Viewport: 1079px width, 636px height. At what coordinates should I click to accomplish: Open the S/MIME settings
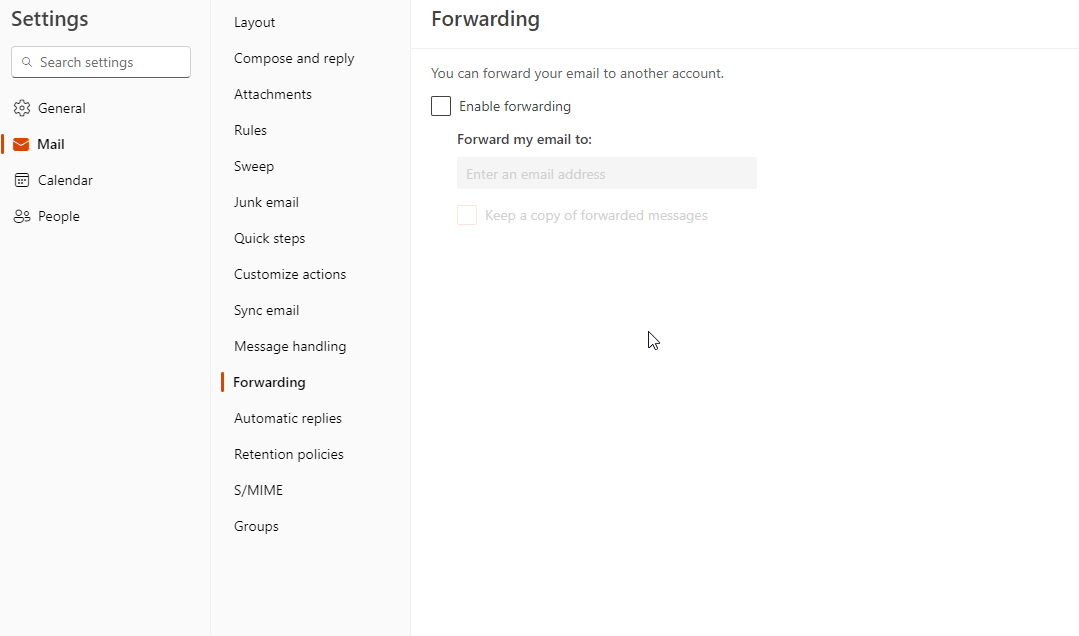258,490
